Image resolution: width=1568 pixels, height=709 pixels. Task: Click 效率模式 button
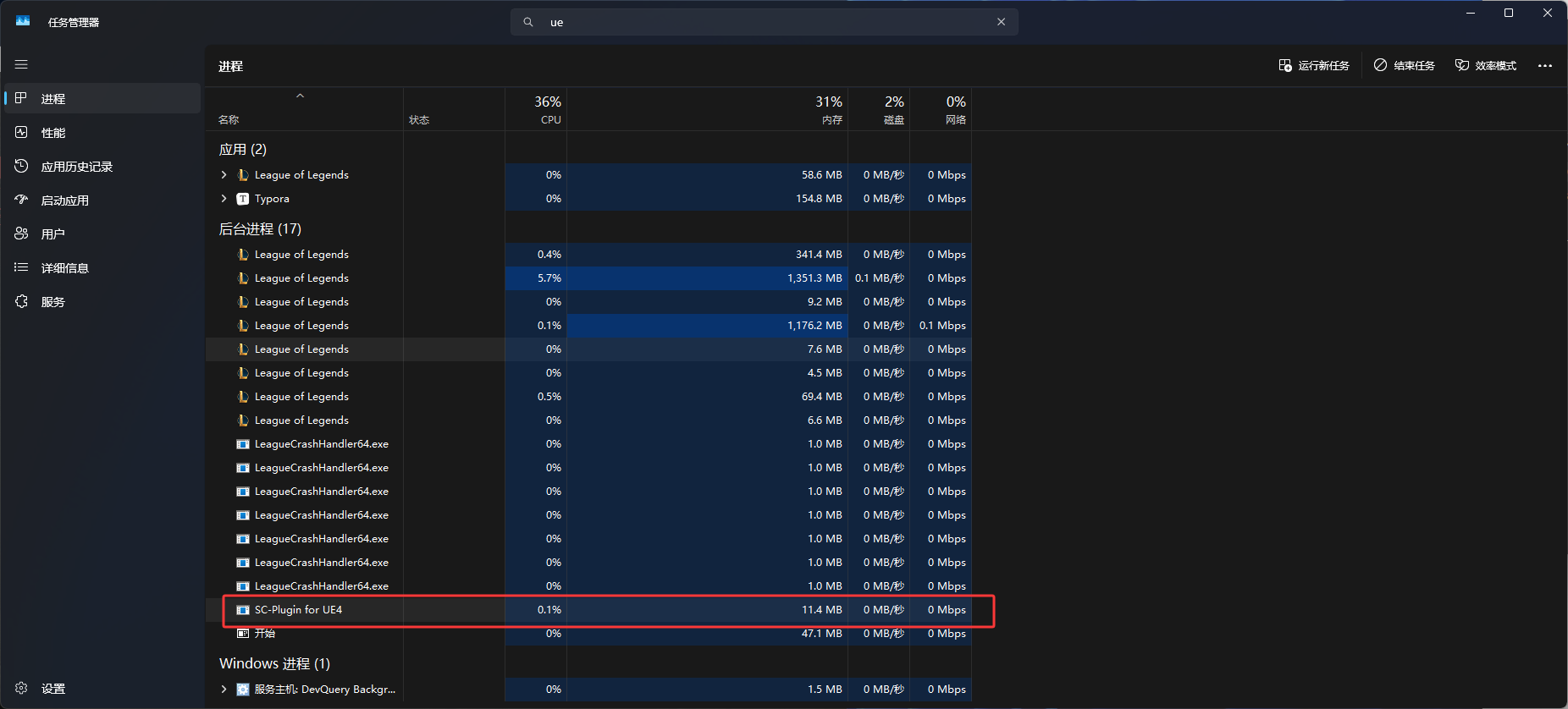(1485, 65)
